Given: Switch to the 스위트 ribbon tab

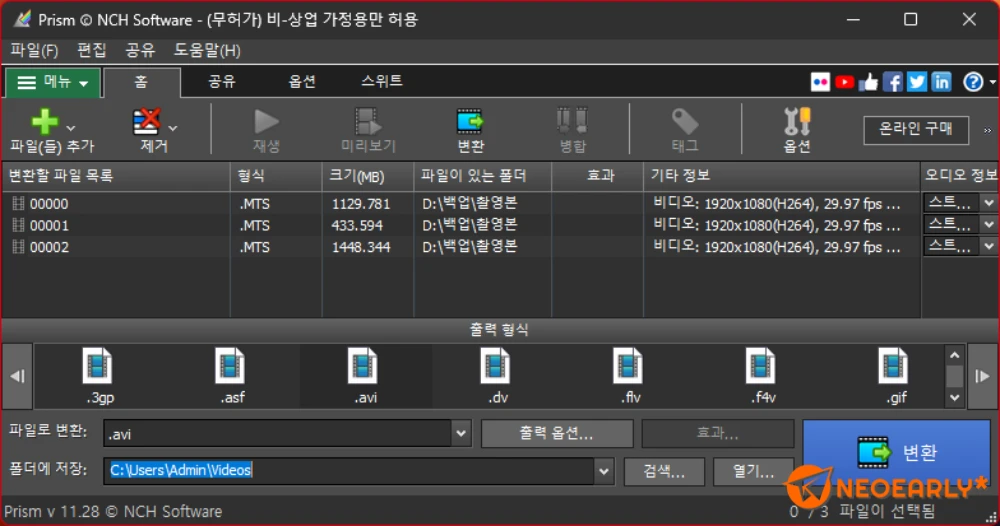Looking at the screenshot, I should click(382, 81).
